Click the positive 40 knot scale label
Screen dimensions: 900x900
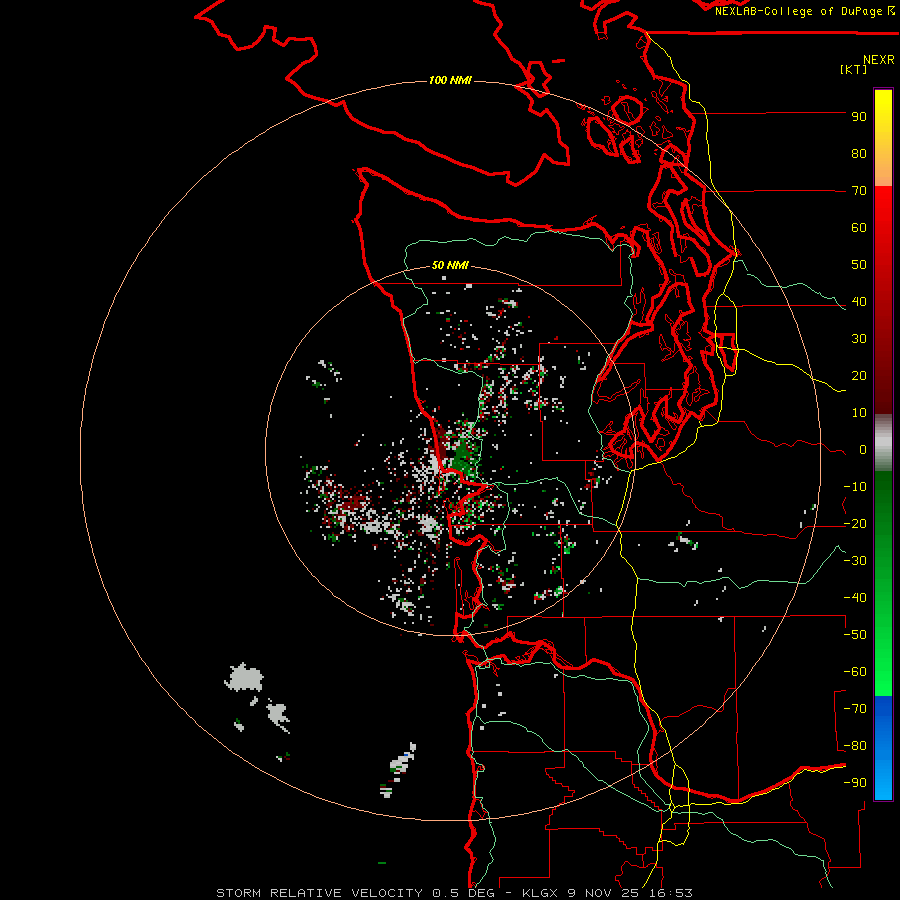pos(859,302)
